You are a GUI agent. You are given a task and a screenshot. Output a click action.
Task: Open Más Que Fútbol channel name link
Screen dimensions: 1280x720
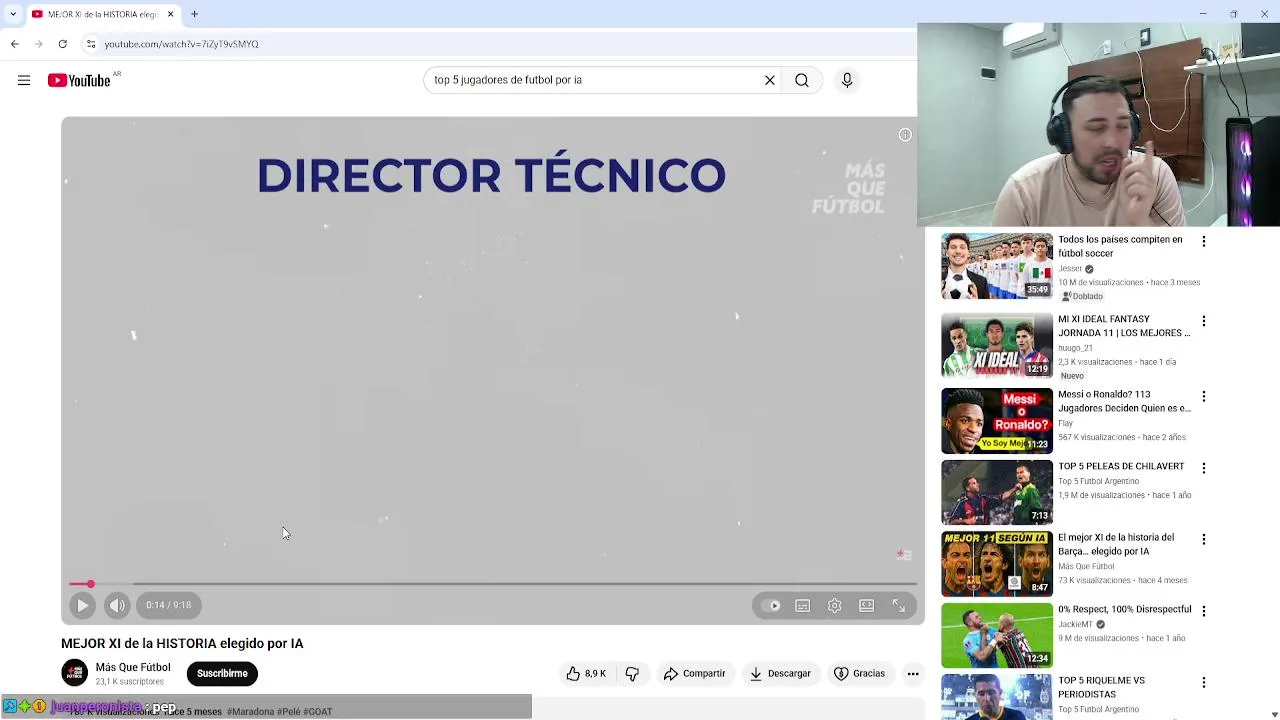[x=133, y=667]
